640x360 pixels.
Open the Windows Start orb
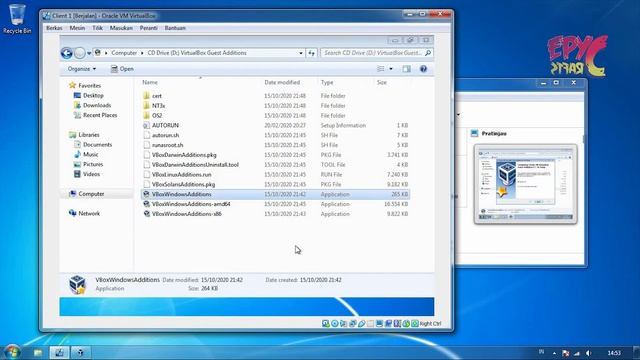click(12, 352)
